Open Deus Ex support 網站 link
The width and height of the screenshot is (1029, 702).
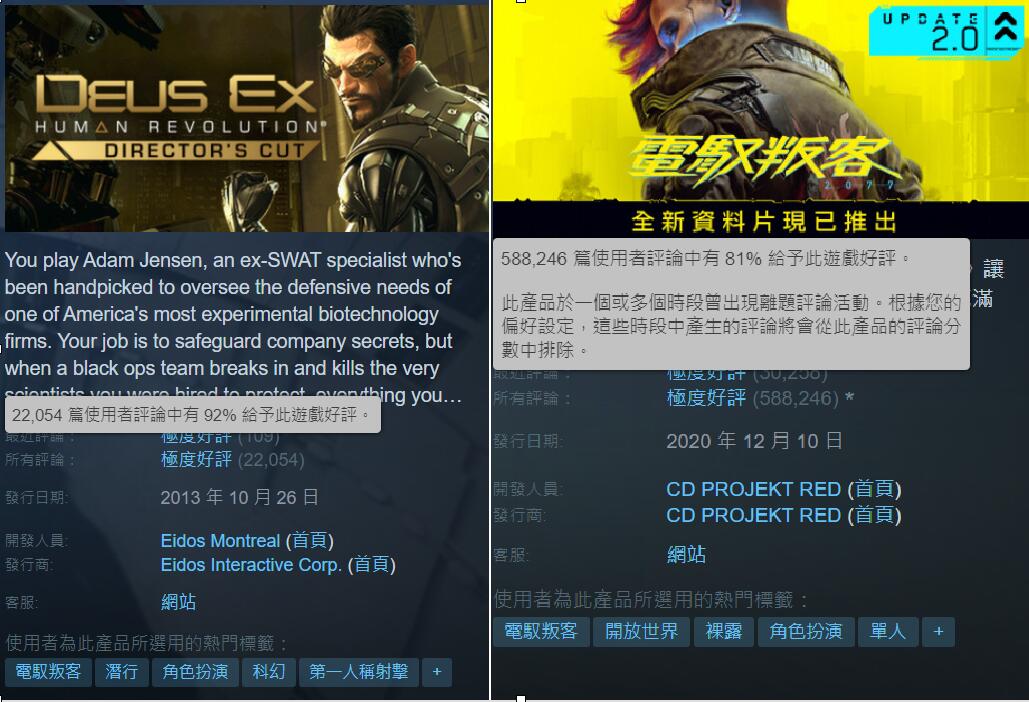178,602
